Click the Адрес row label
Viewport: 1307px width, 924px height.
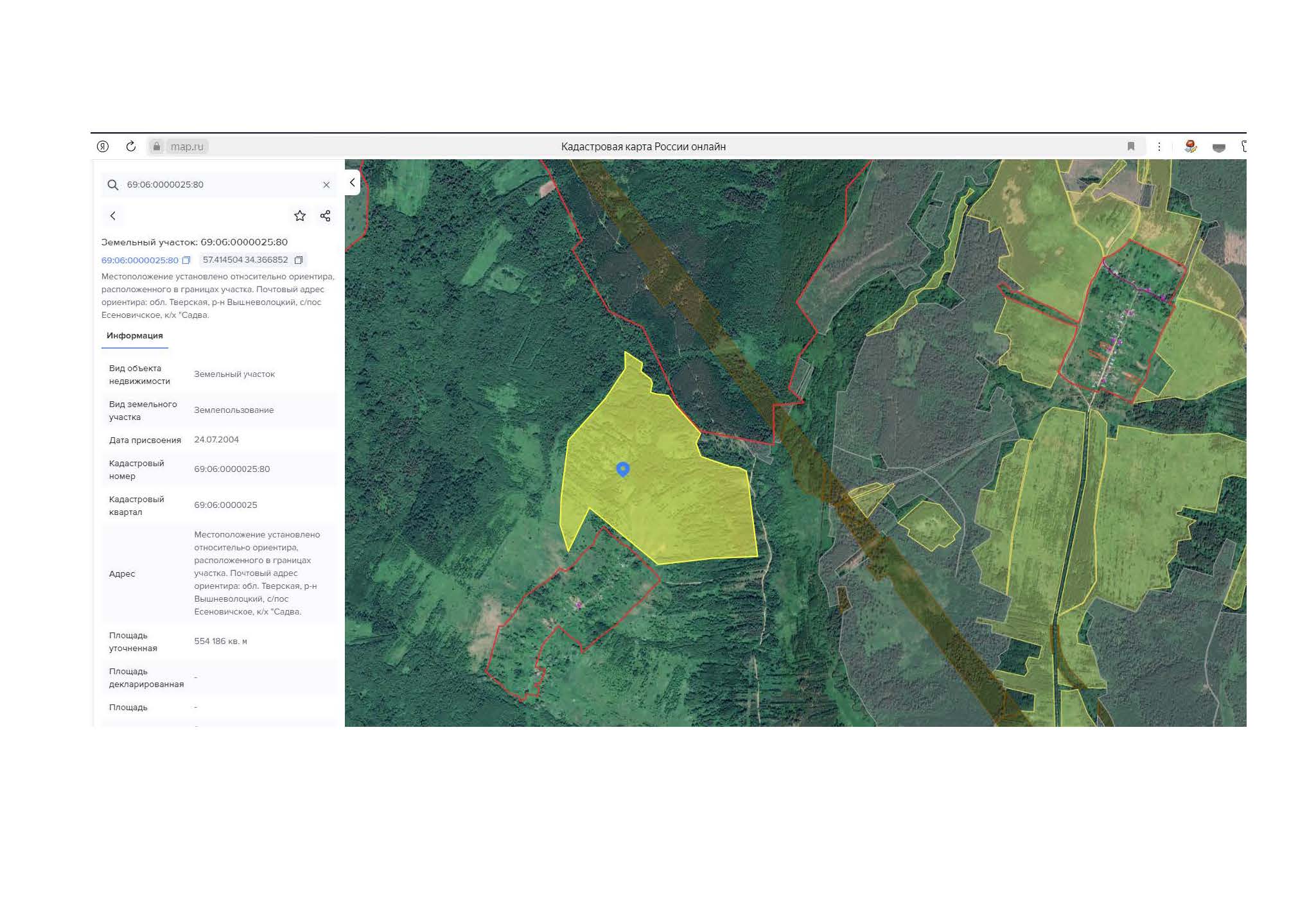pyautogui.click(x=122, y=574)
